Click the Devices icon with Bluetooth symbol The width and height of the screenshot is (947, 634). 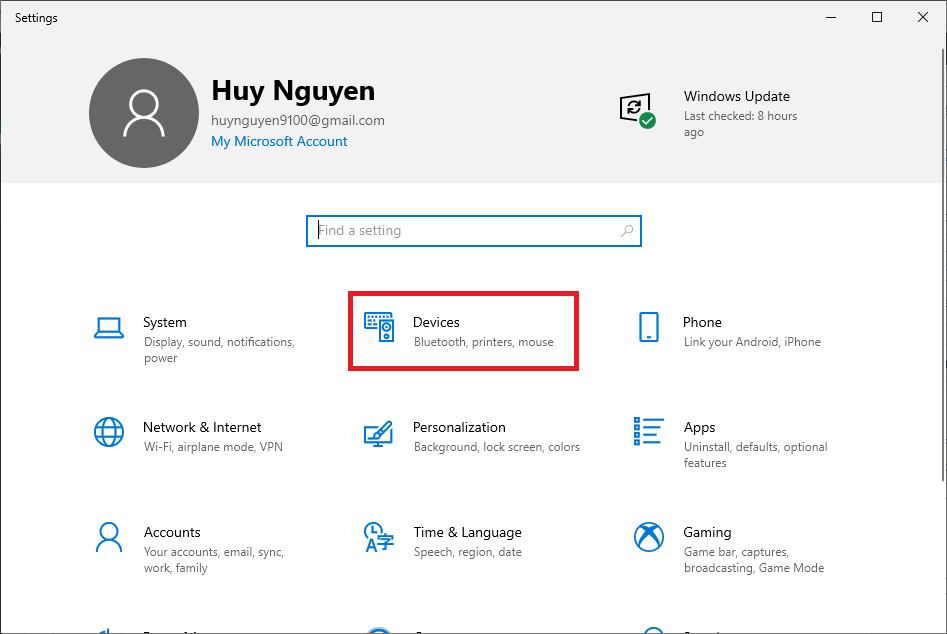tap(380, 327)
